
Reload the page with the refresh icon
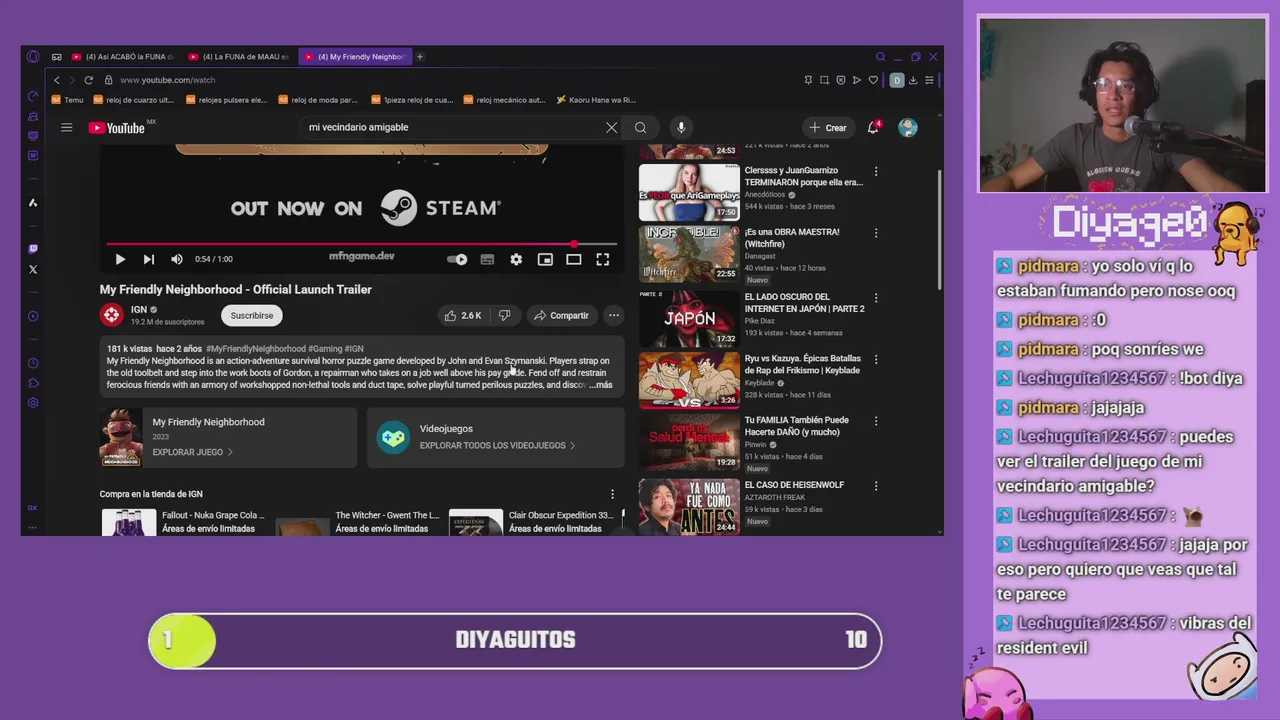[x=89, y=80]
